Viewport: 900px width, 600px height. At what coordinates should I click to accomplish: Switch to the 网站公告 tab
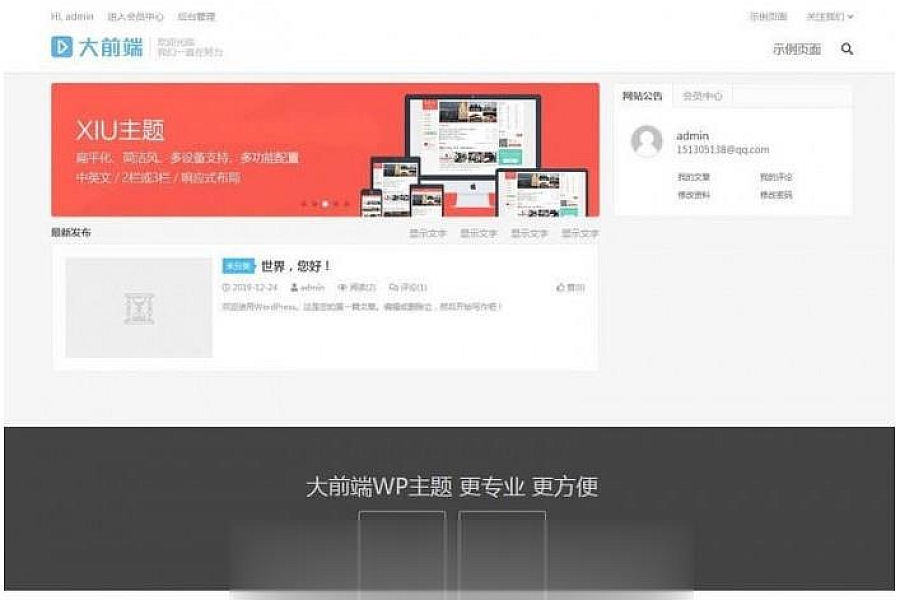point(642,96)
